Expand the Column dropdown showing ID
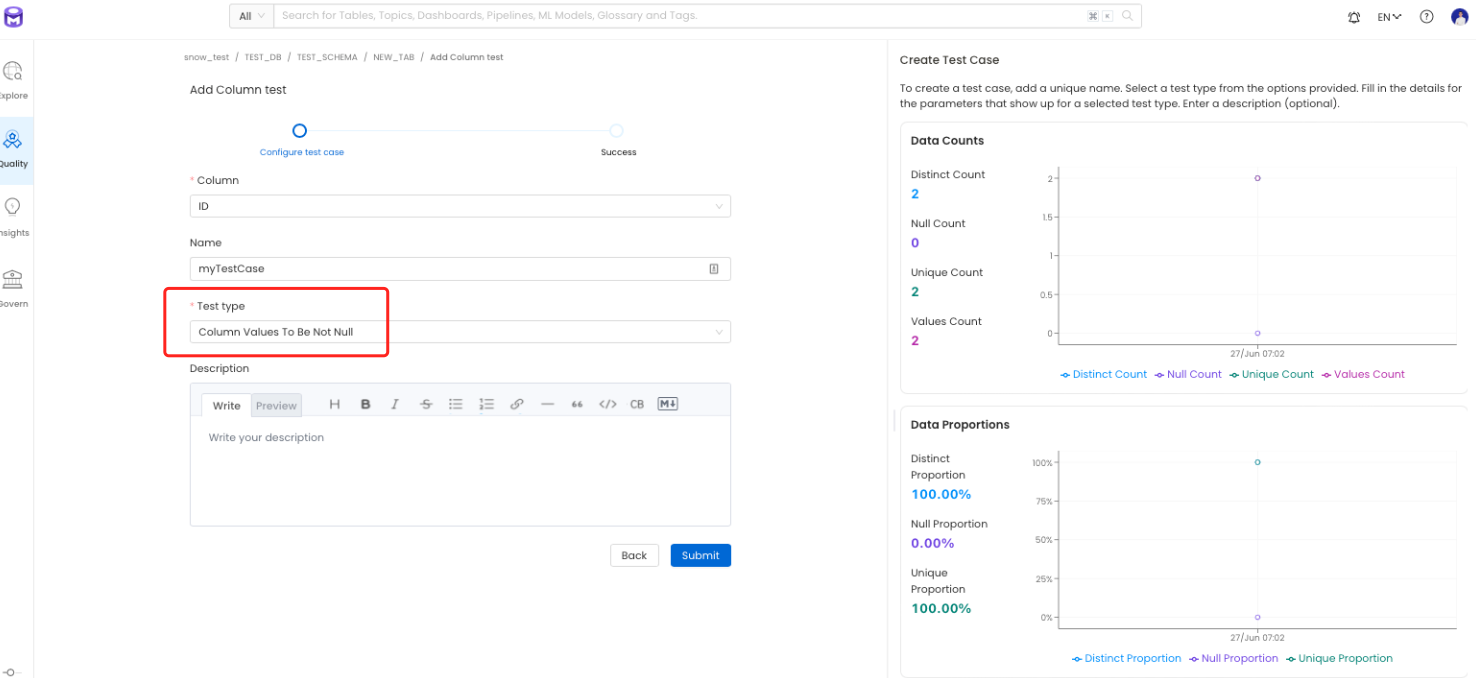The image size is (1476, 678). tap(460, 206)
